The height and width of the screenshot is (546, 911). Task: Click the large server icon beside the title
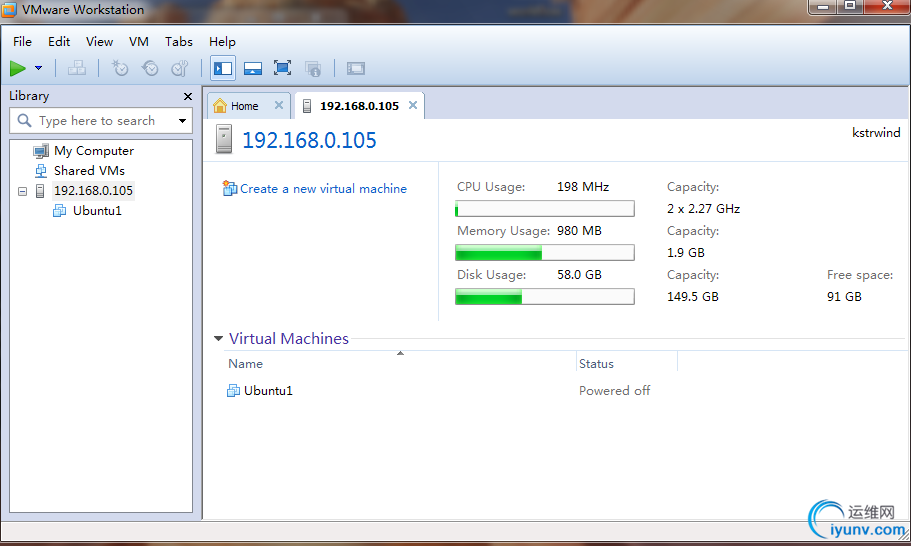pyautogui.click(x=224, y=139)
